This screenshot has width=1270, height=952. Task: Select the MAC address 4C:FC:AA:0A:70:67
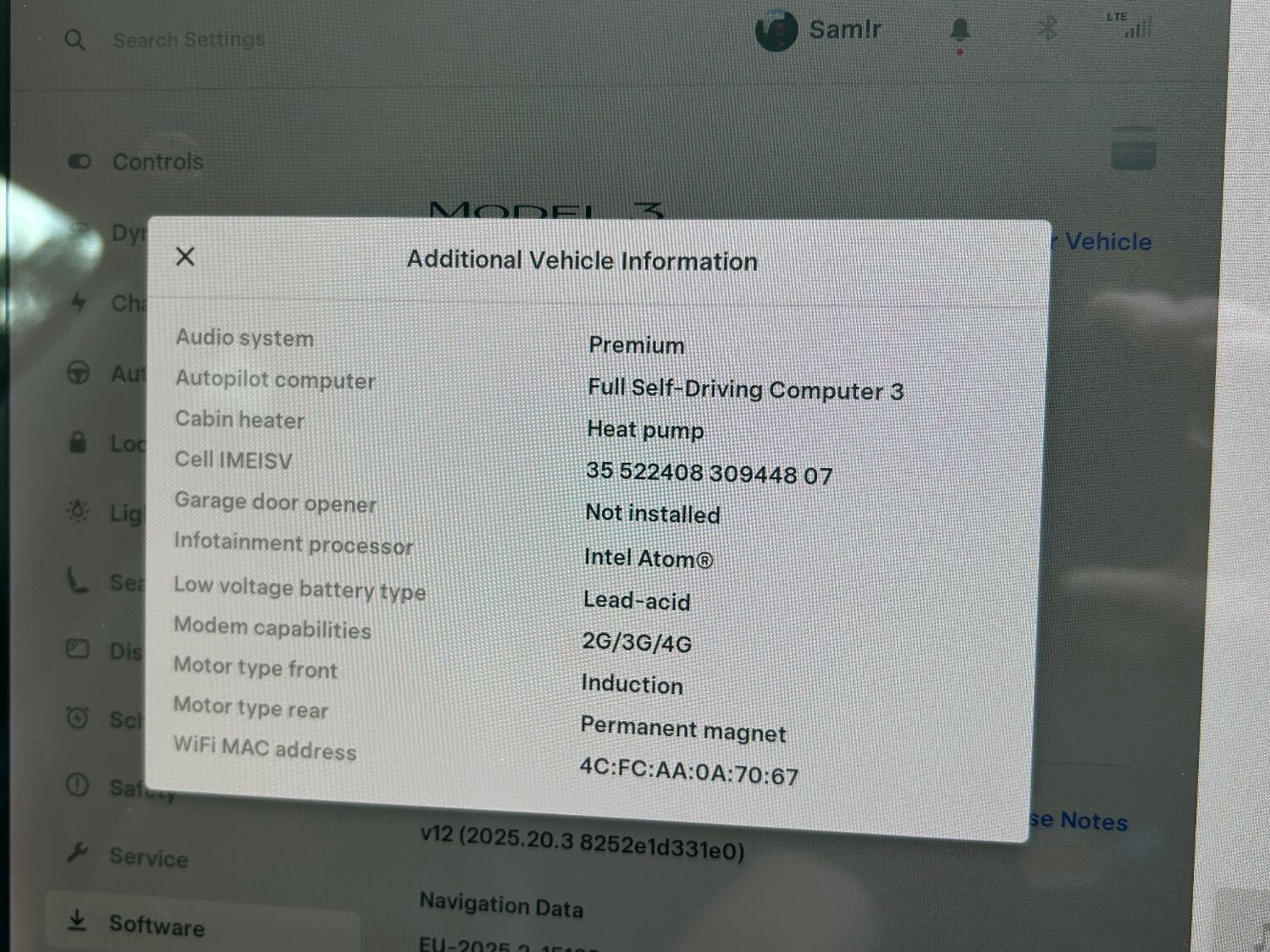[x=689, y=772]
